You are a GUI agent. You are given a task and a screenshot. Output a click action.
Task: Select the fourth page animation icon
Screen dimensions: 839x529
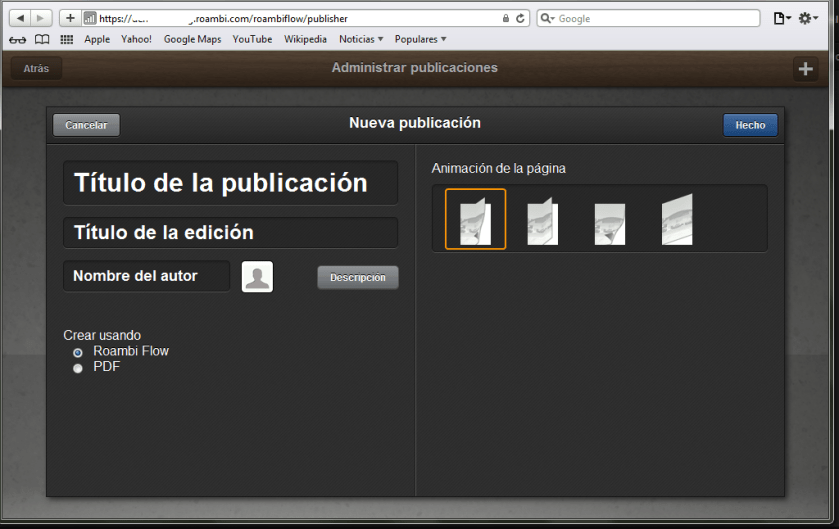(x=677, y=220)
